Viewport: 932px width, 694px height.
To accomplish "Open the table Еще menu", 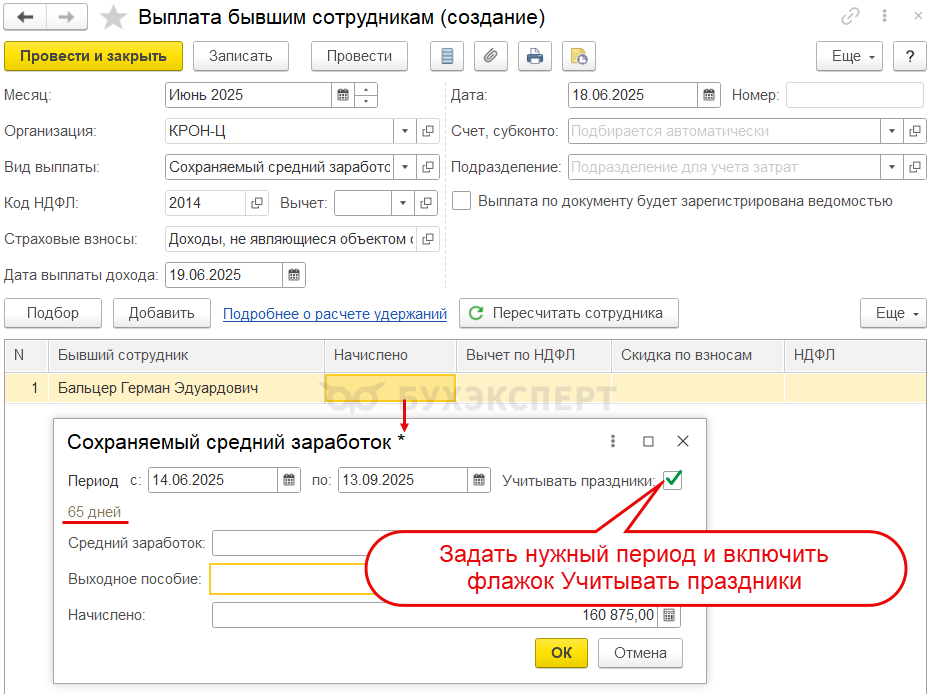I will (893, 313).
